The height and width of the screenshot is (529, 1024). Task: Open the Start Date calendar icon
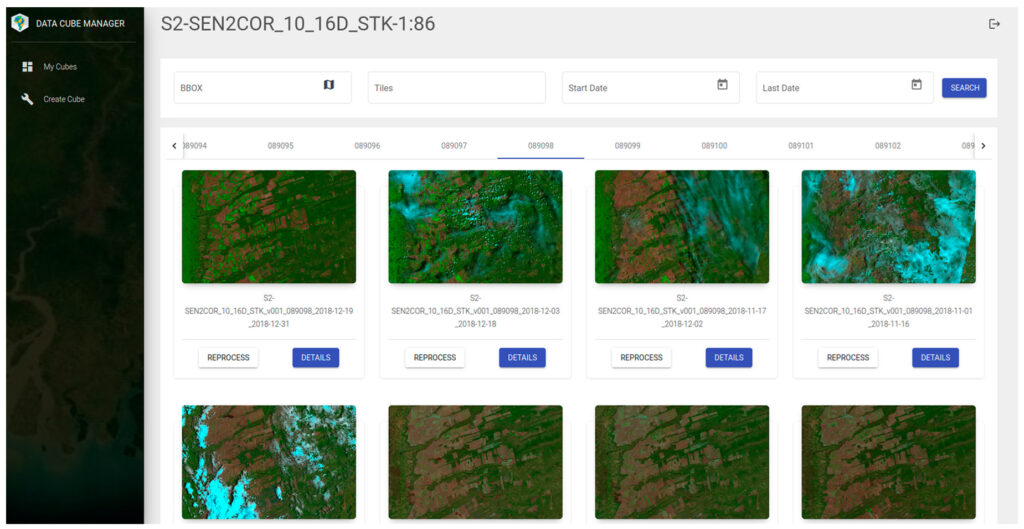pos(722,86)
